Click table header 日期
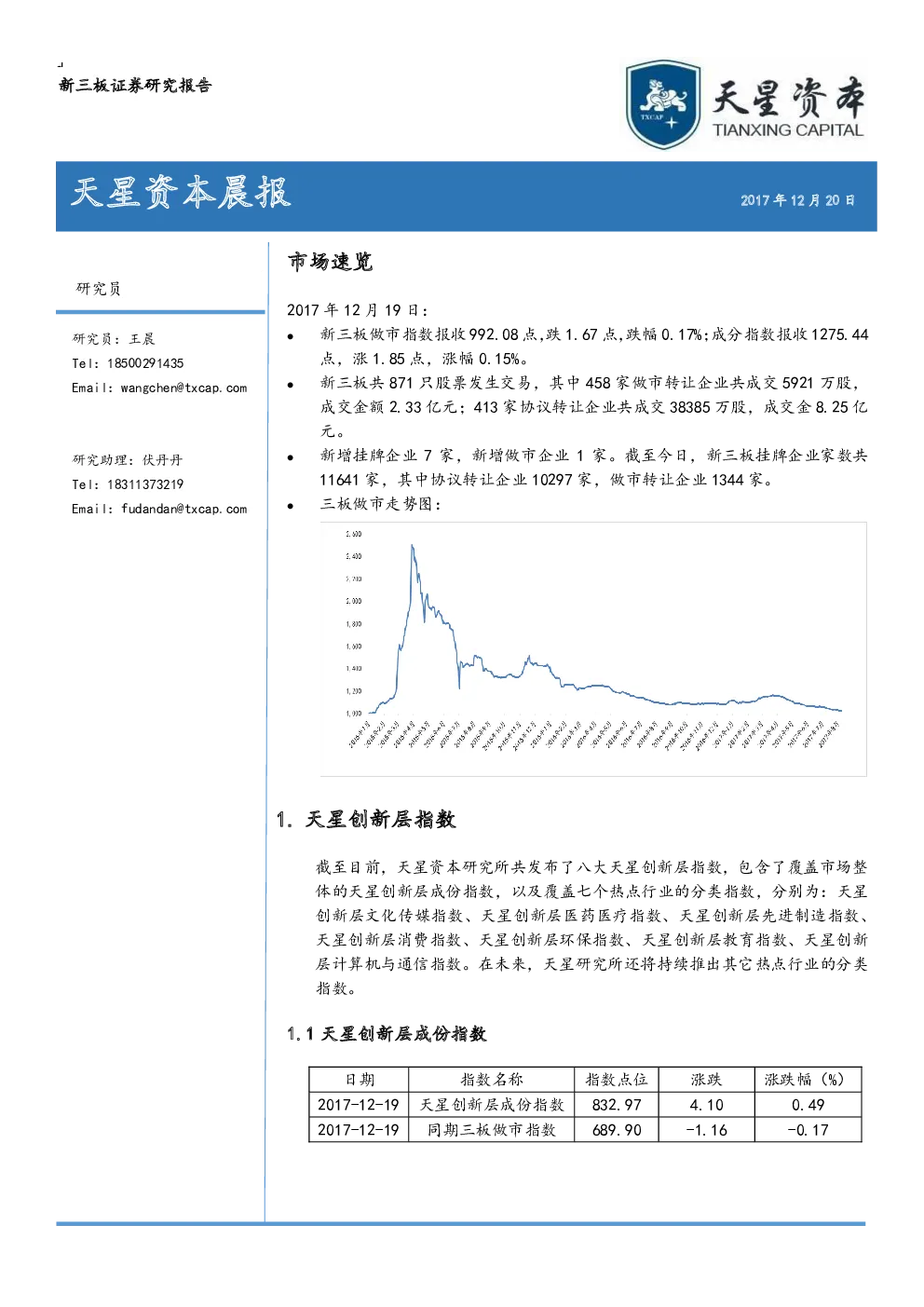 360,1080
